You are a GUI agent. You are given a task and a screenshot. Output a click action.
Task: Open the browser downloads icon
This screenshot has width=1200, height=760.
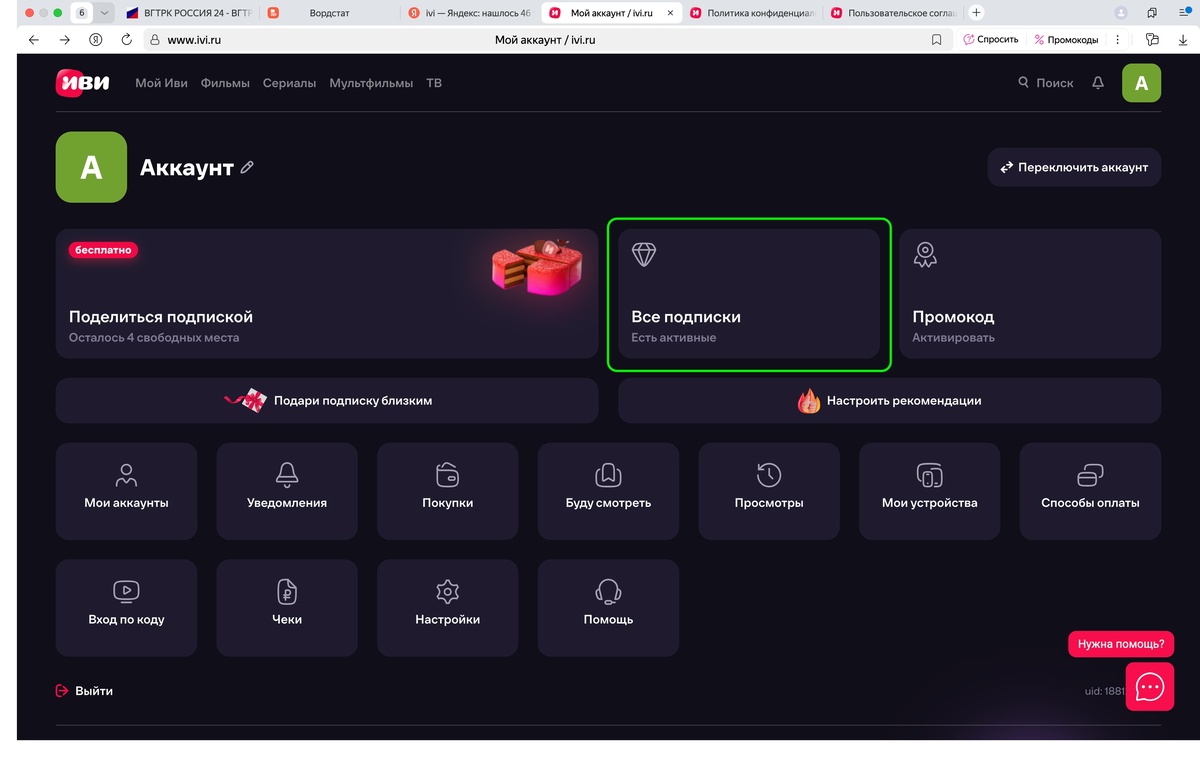1183,40
